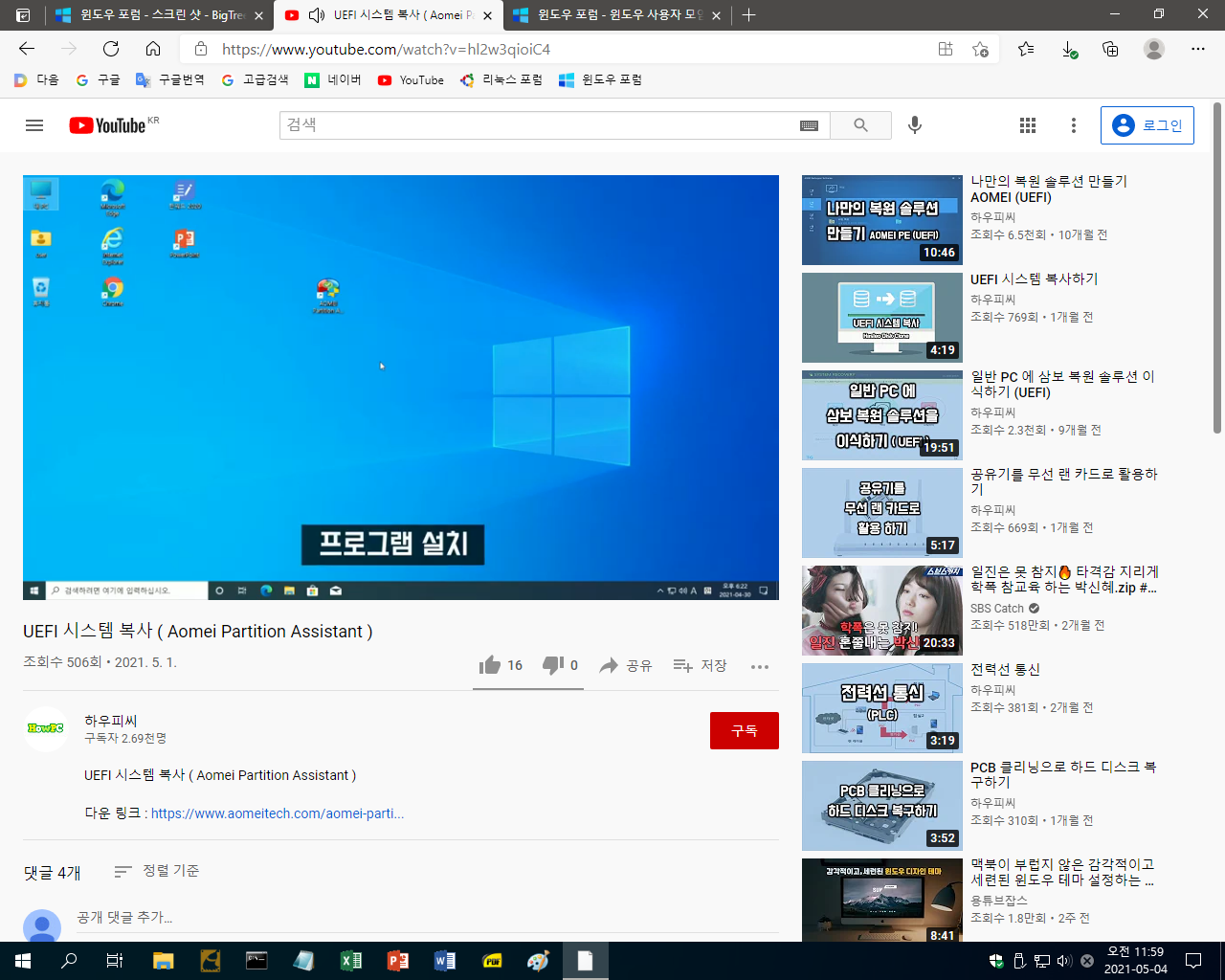Add this page to favorites star
1225x980 pixels.
tap(980, 49)
